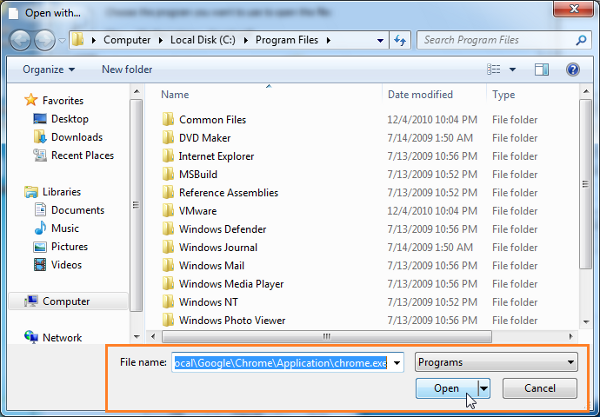Viewport: 600px width, 417px height.
Task: Select the Internet Explorer folder
Action: click(x=216, y=156)
